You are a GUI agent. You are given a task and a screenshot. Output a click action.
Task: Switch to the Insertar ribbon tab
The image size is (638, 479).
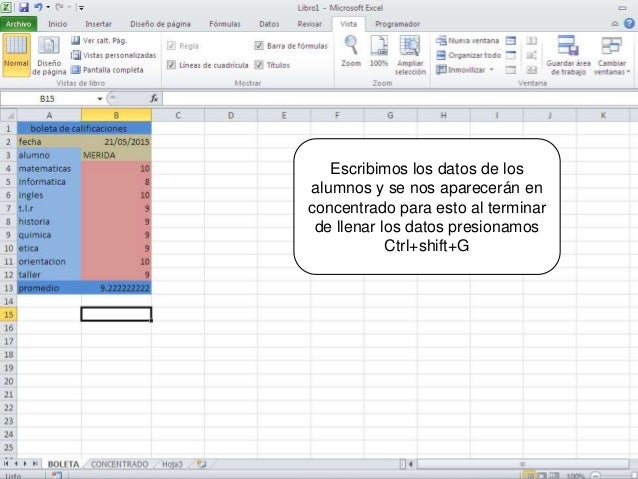(98, 24)
